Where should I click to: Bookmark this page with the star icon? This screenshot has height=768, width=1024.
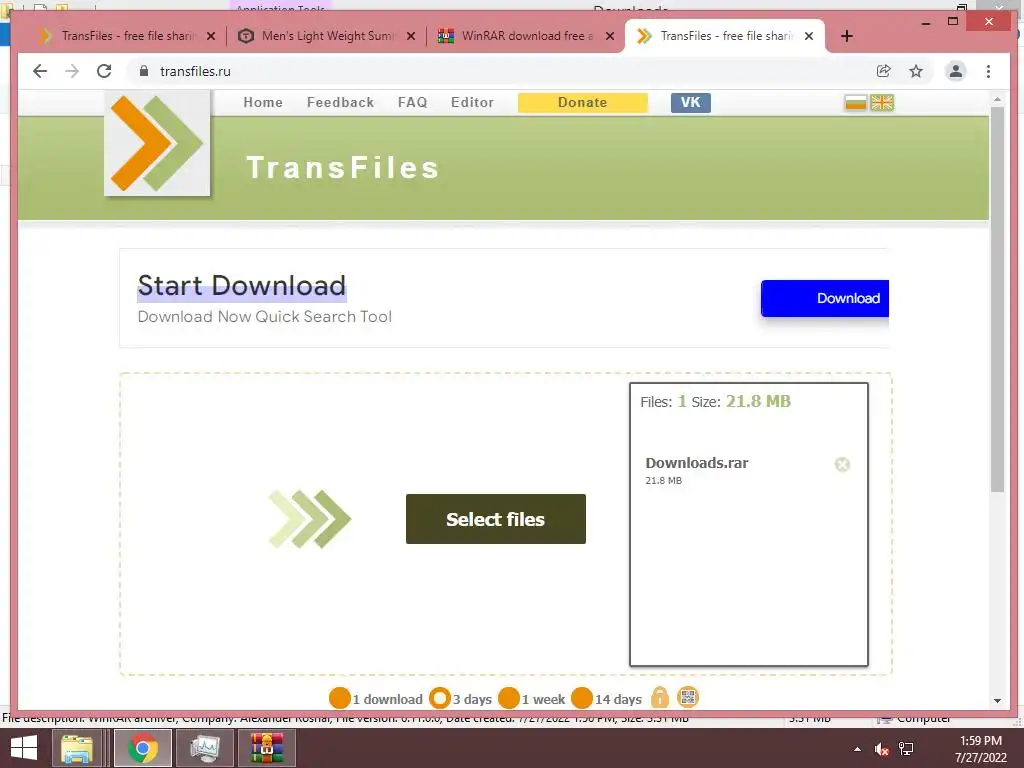916,71
